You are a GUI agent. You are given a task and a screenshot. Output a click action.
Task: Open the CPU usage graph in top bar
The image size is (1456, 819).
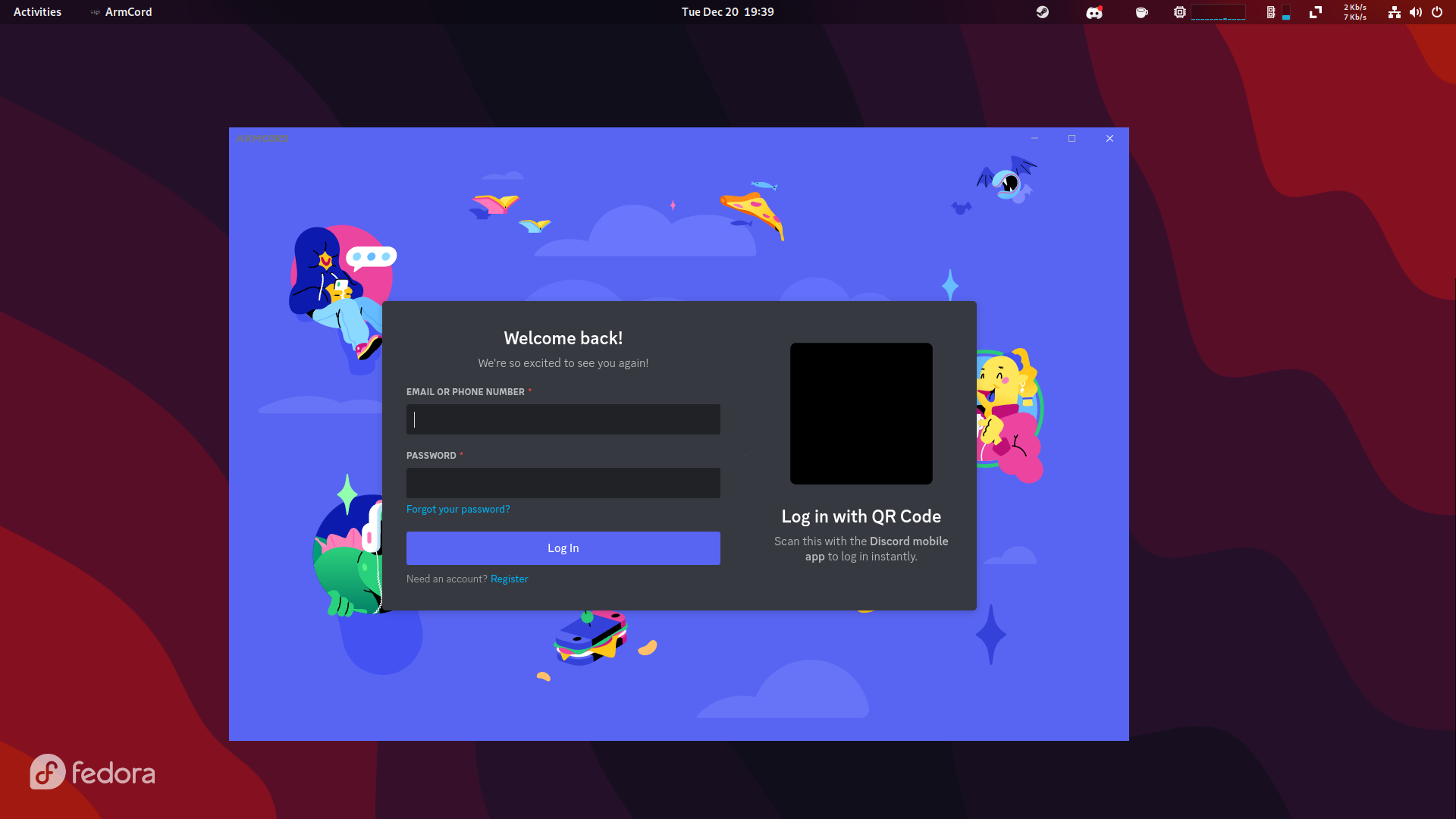pos(1218,12)
